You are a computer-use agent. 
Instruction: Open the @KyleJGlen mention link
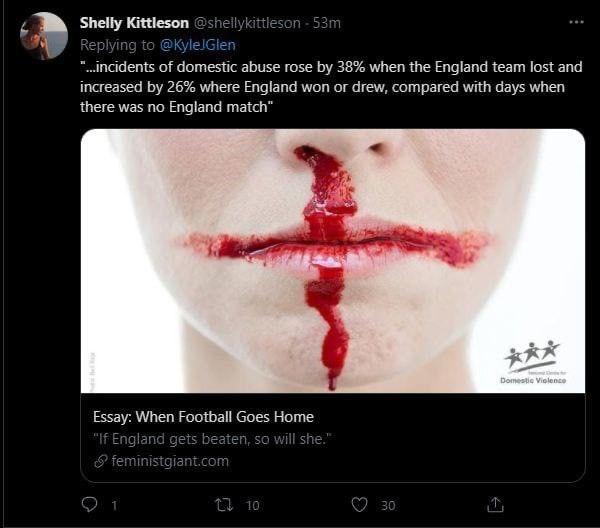(197, 45)
